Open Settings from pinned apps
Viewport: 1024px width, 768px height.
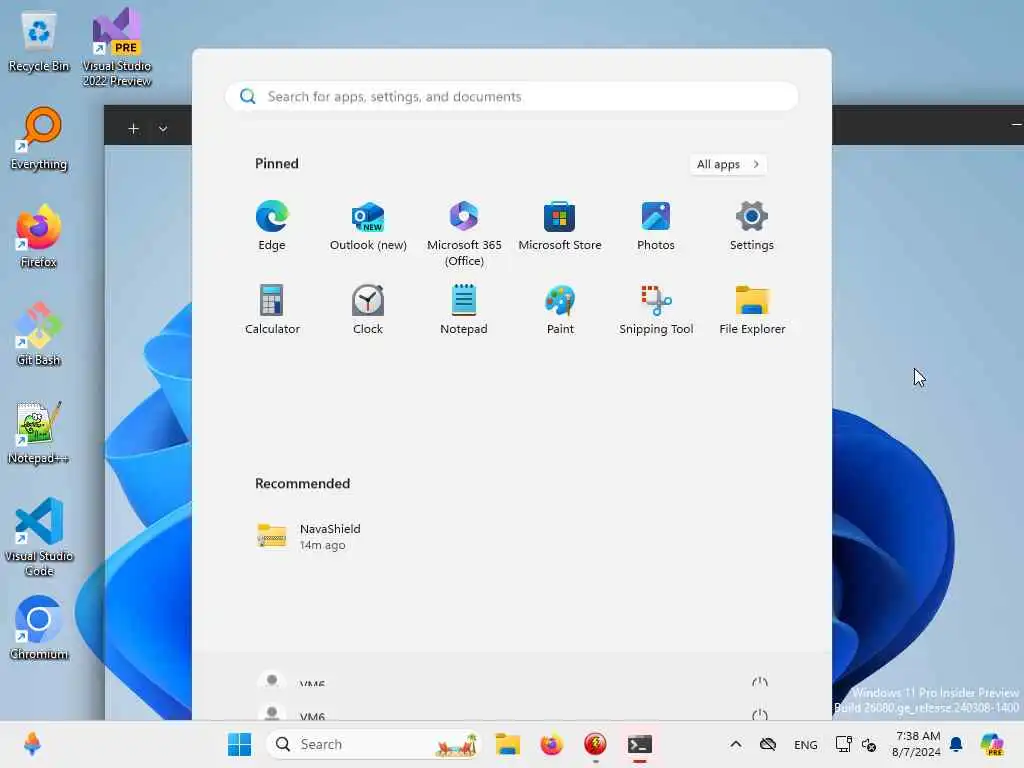(752, 225)
